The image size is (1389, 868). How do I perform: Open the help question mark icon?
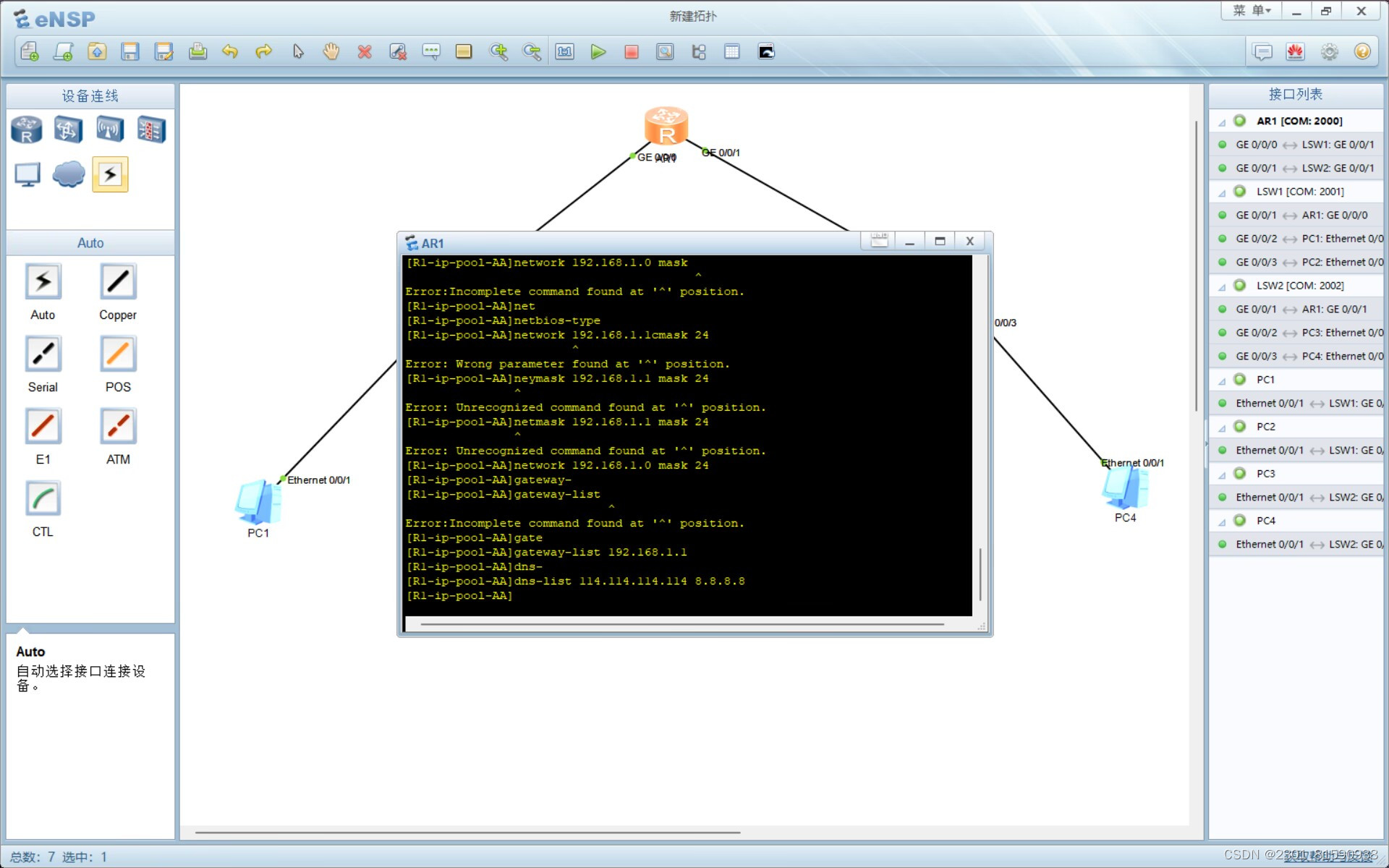point(1362,51)
